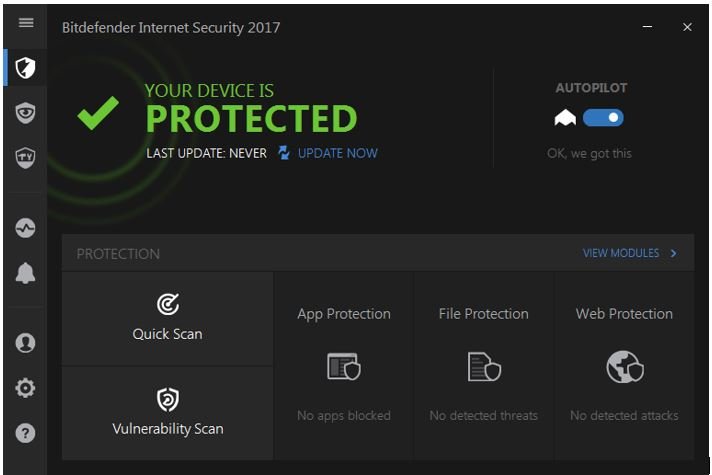
Task: Click Update Now link
Action: (x=337, y=153)
